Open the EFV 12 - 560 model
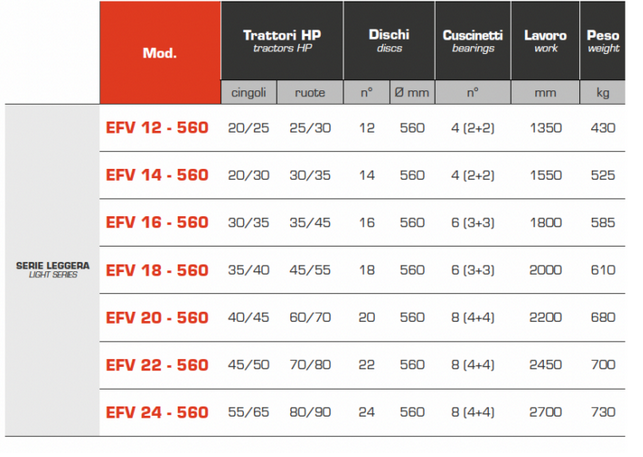This screenshot has width=643, height=457. coord(157,128)
